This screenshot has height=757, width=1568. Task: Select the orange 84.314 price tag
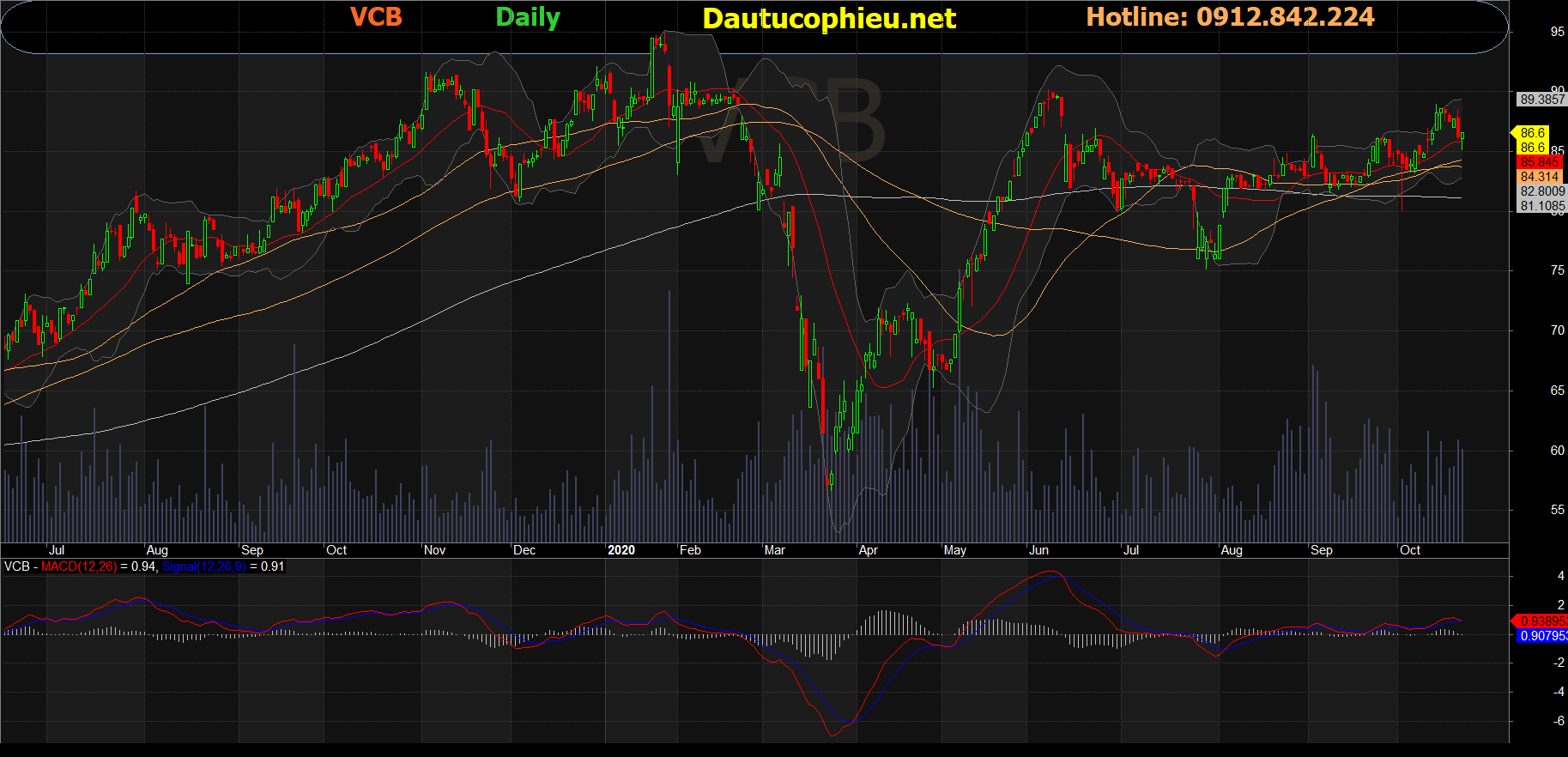pyautogui.click(x=1539, y=177)
